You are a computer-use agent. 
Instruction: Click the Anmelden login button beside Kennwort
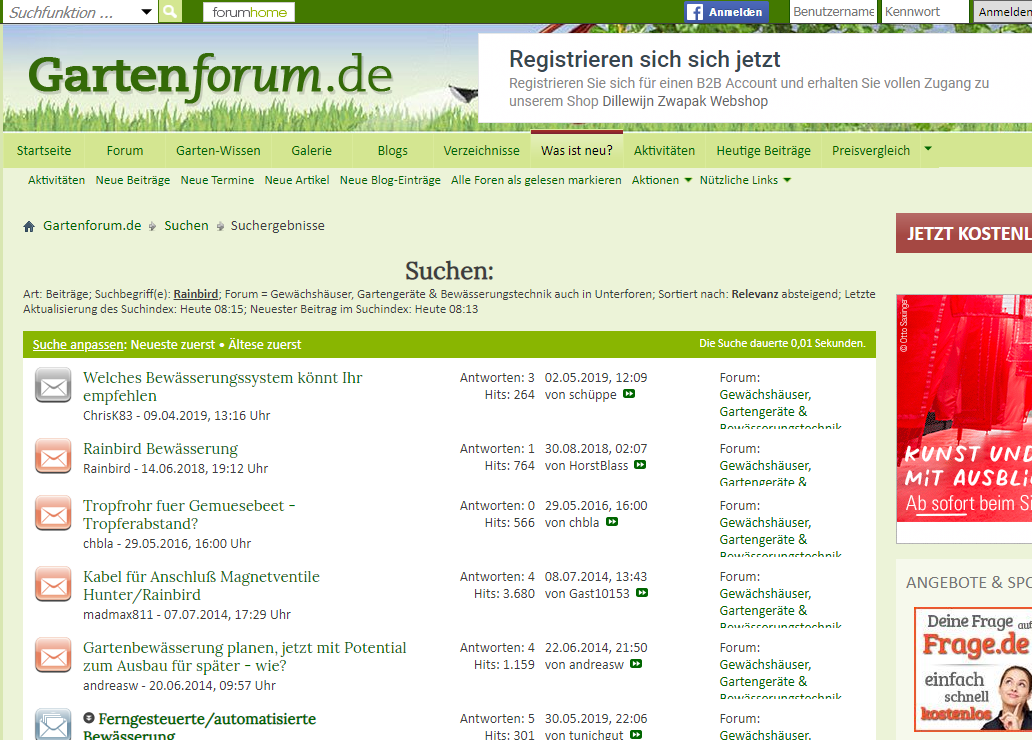tap(1002, 12)
